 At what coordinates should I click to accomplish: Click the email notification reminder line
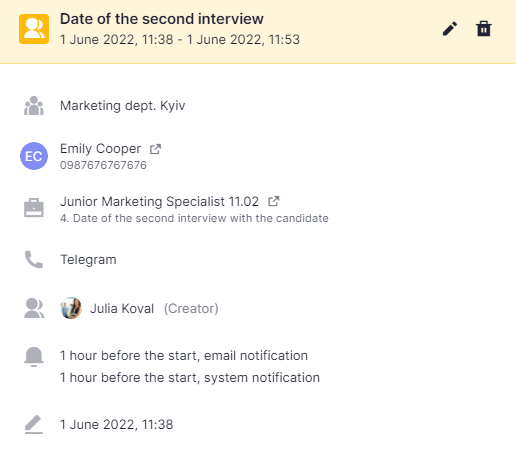click(184, 356)
